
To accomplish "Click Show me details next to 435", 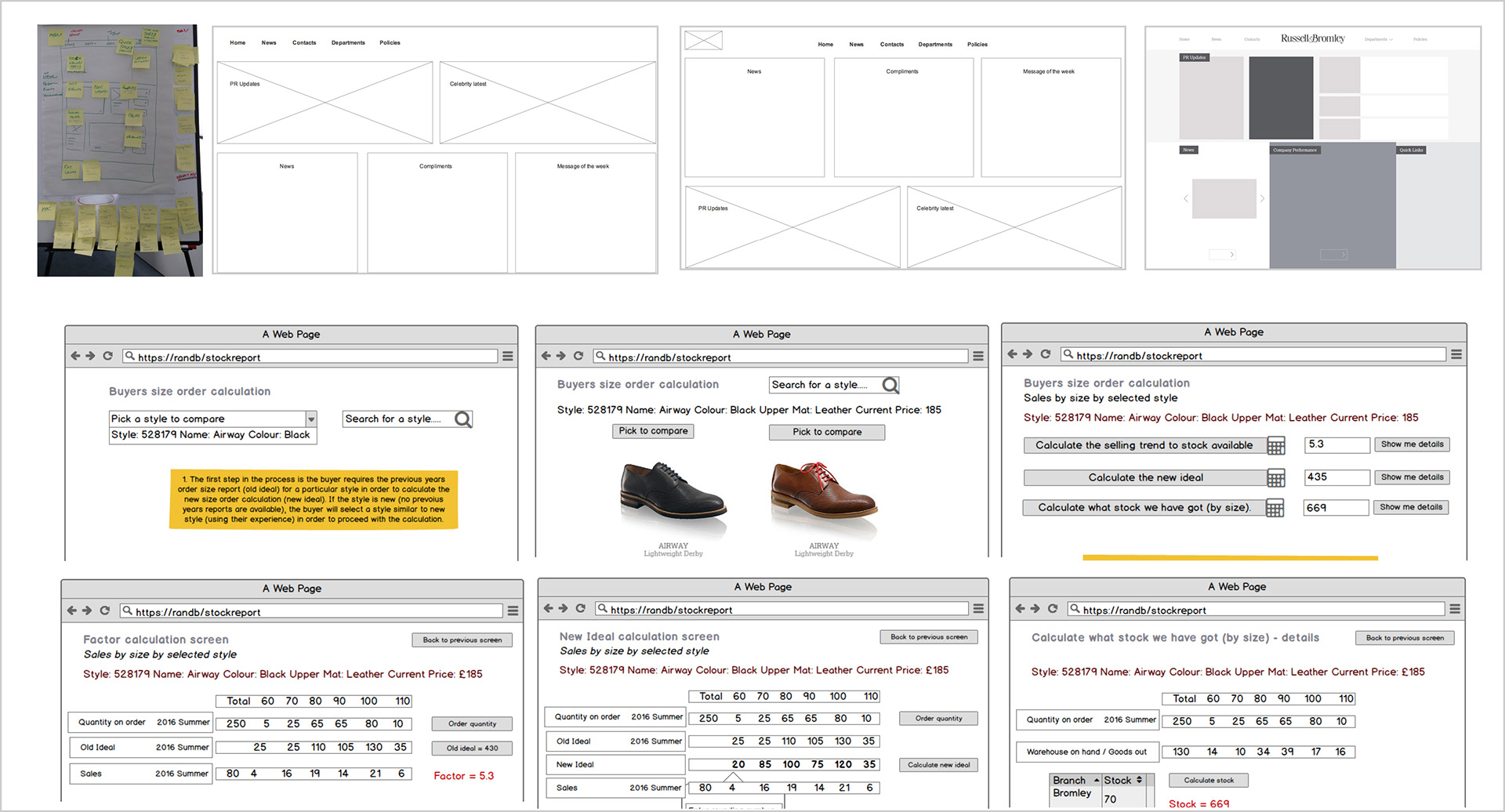I will click(x=1412, y=477).
